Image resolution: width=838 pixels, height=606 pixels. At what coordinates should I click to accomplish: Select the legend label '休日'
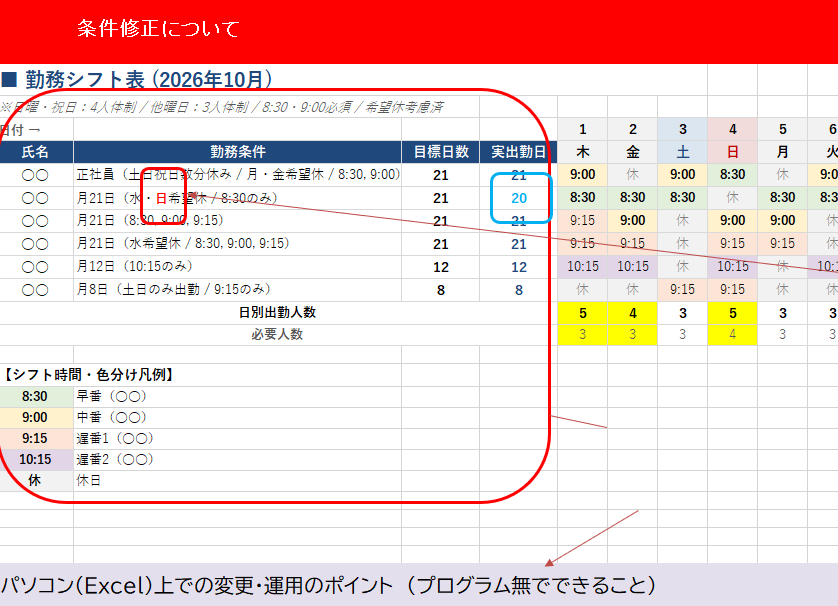click(89, 480)
